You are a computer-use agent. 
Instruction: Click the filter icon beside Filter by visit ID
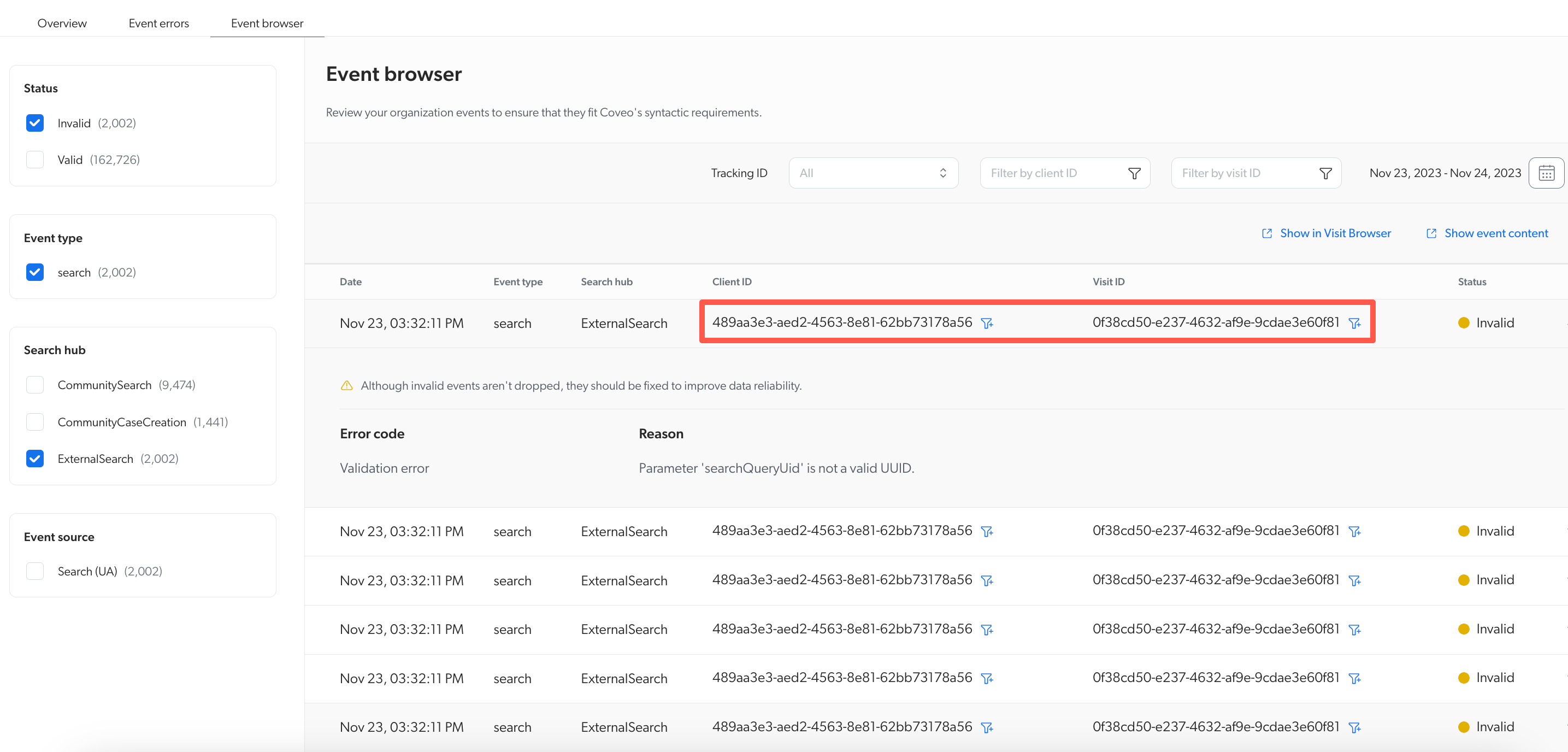pyautogui.click(x=1325, y=173)
